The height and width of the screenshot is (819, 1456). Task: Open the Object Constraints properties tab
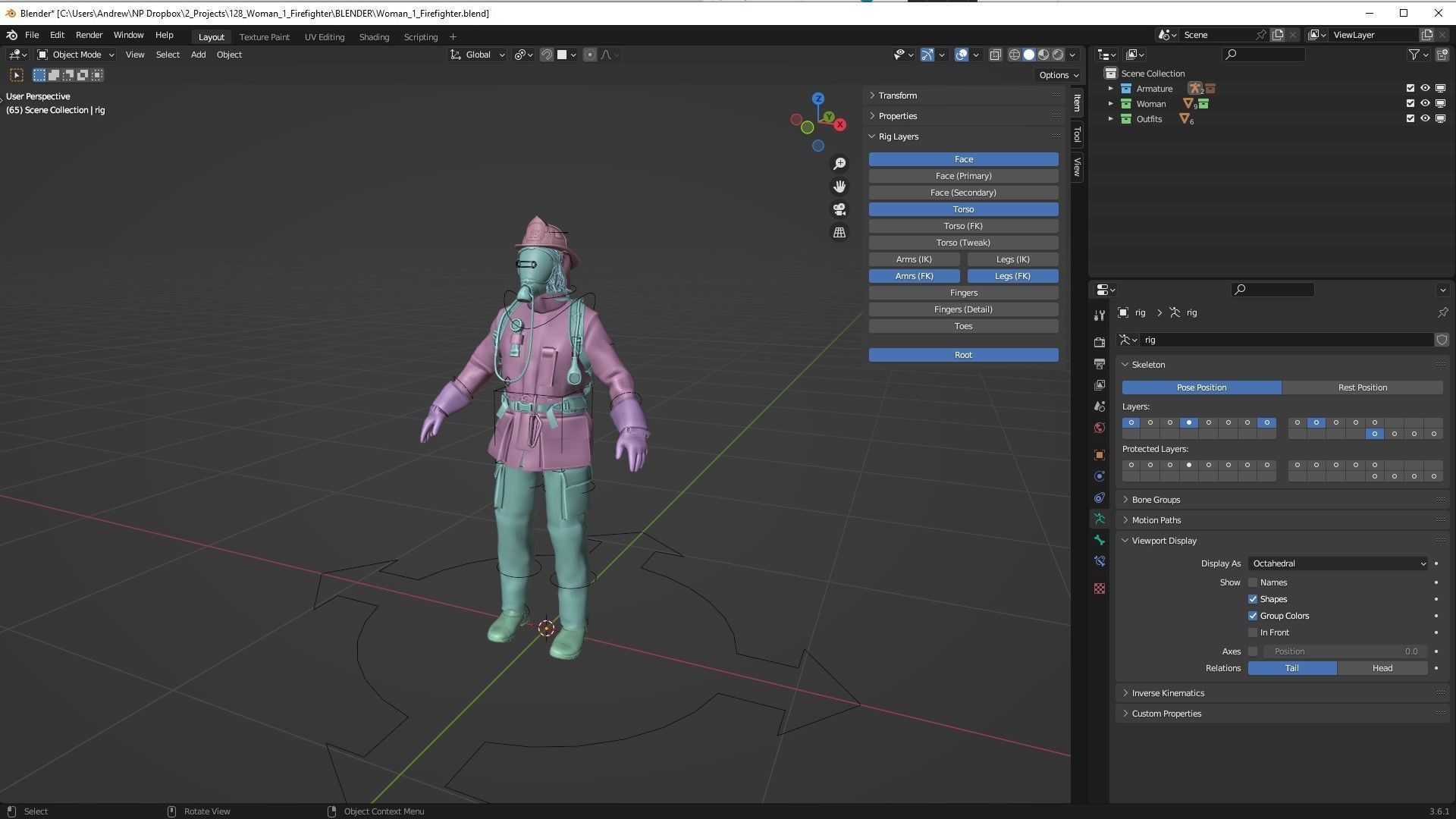[1100, 497]
